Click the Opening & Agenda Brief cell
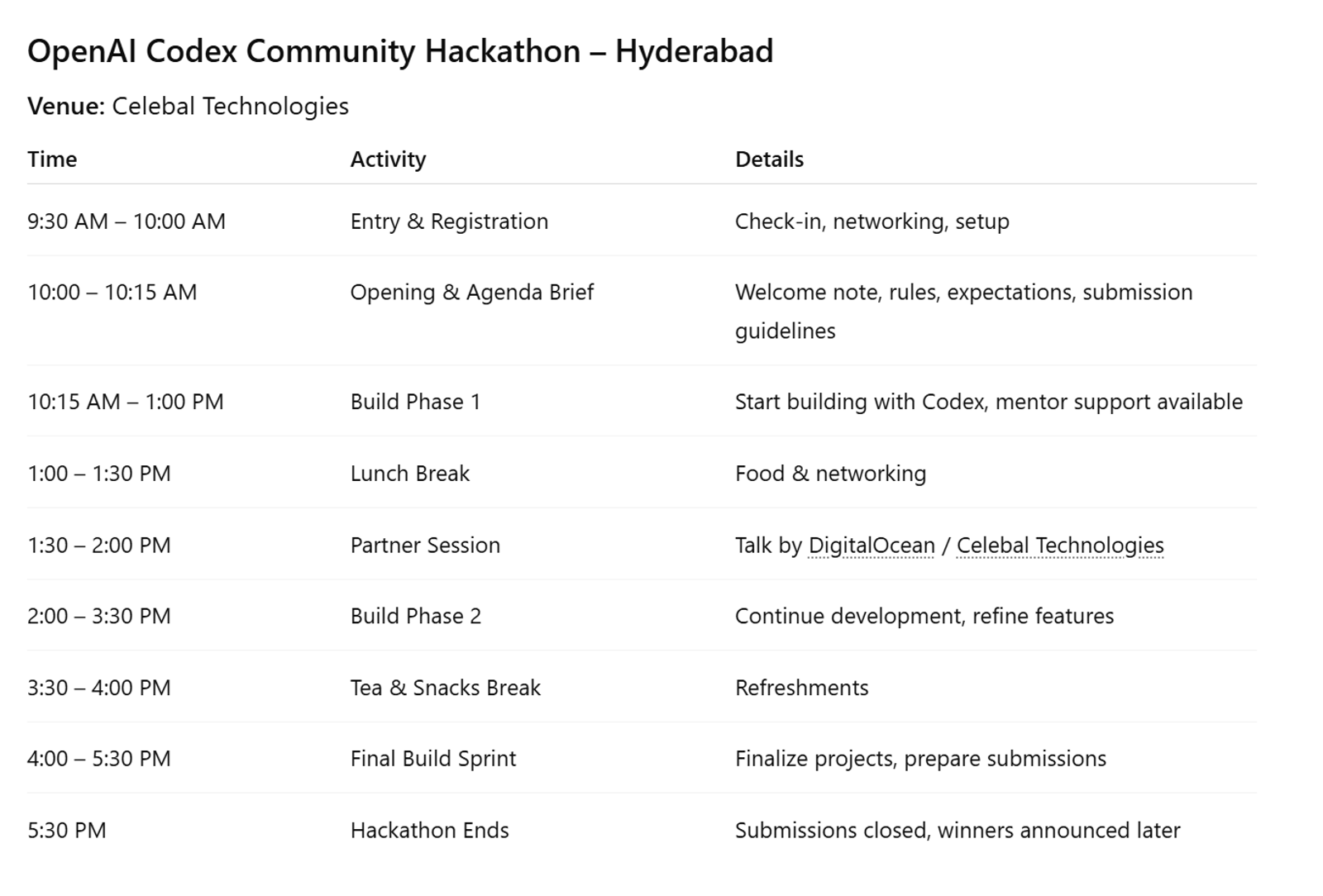Viewport: 1323px width, 896px height. [x=471, y=293]
